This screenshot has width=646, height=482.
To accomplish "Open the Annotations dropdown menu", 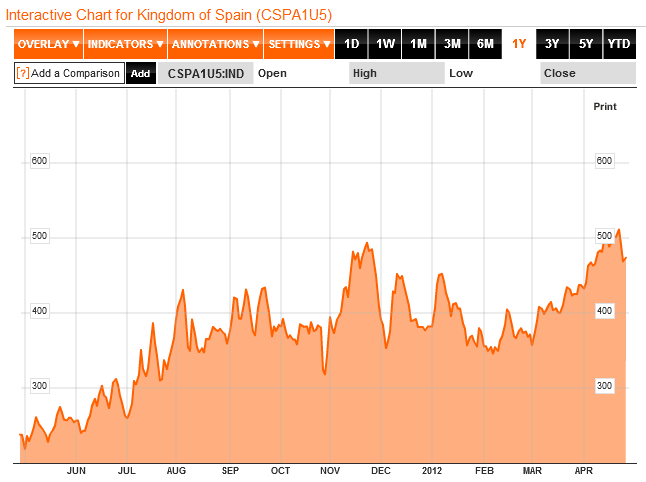I will 215,44.
